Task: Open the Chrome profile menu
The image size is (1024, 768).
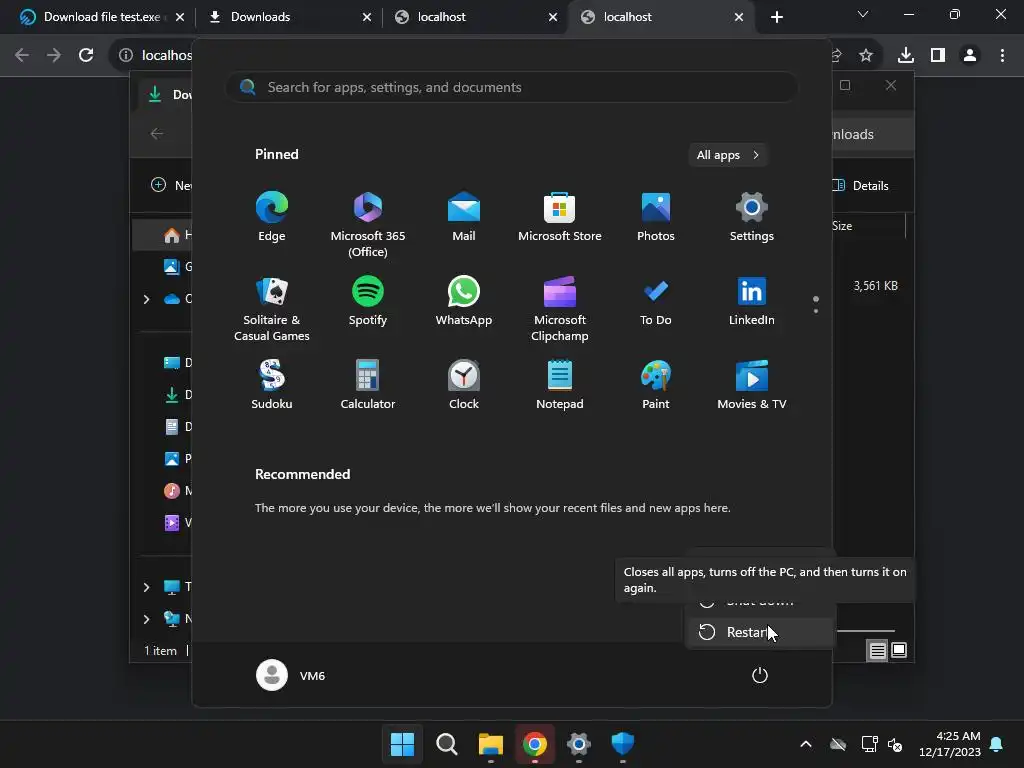Action: click(970, 55)
